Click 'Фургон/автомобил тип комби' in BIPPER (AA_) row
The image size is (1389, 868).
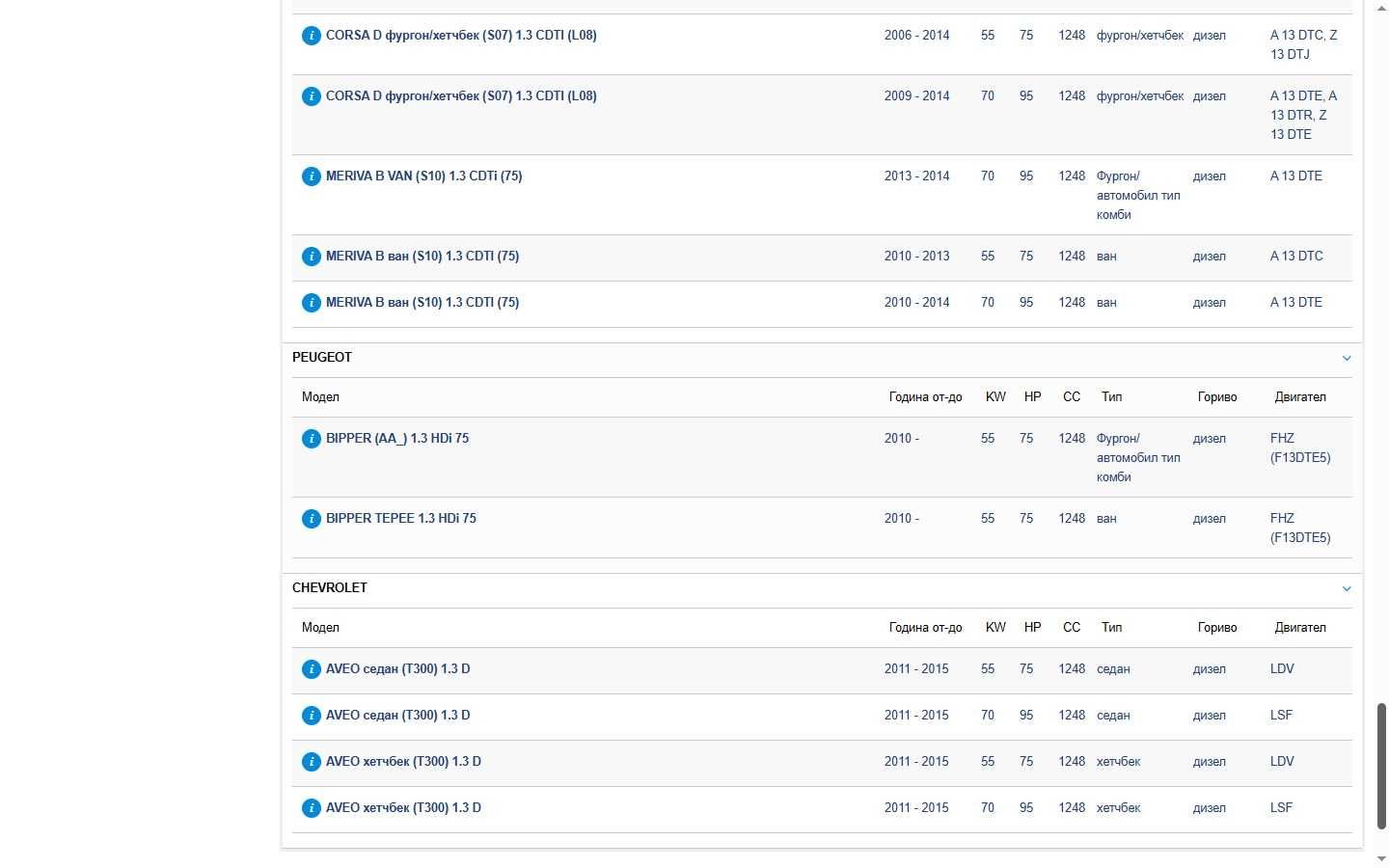click(x=1138, y=457)
